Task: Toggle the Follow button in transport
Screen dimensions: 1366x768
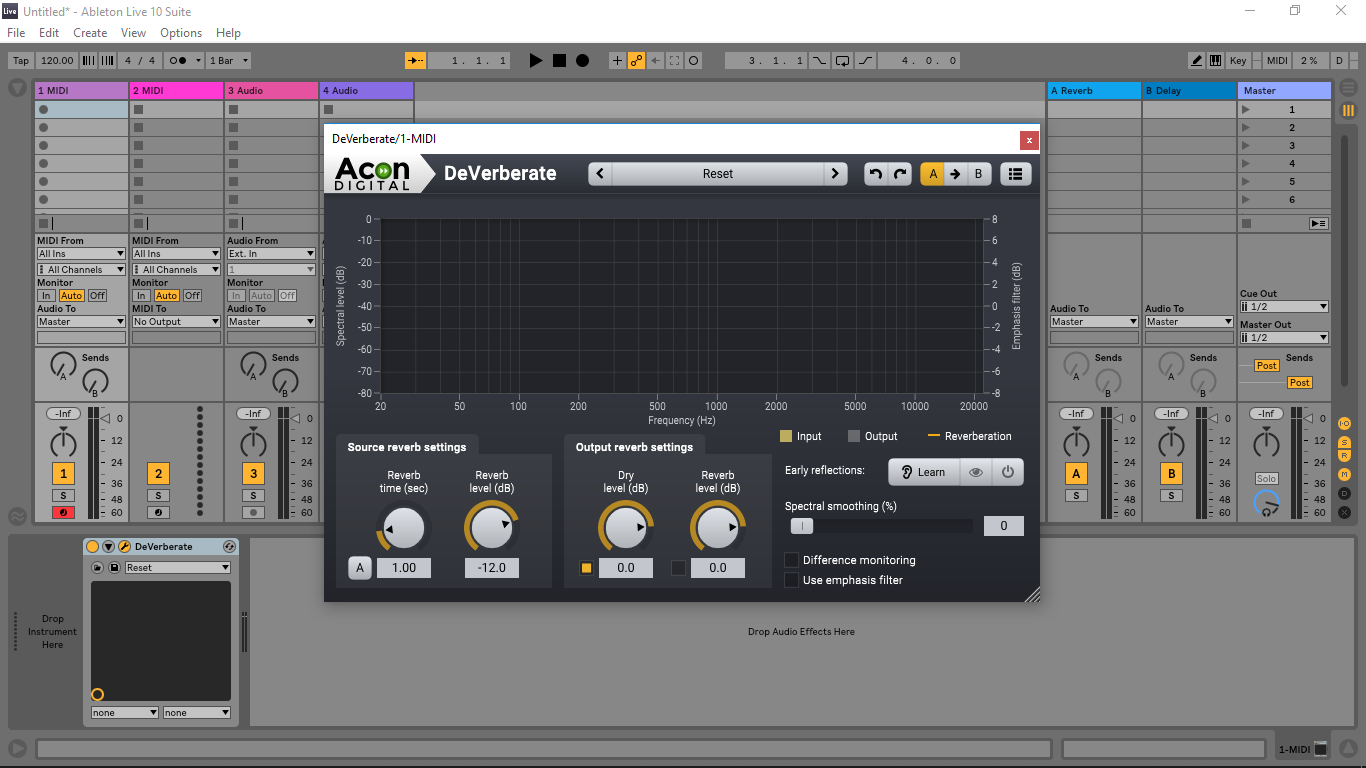Action: [415, 61]
